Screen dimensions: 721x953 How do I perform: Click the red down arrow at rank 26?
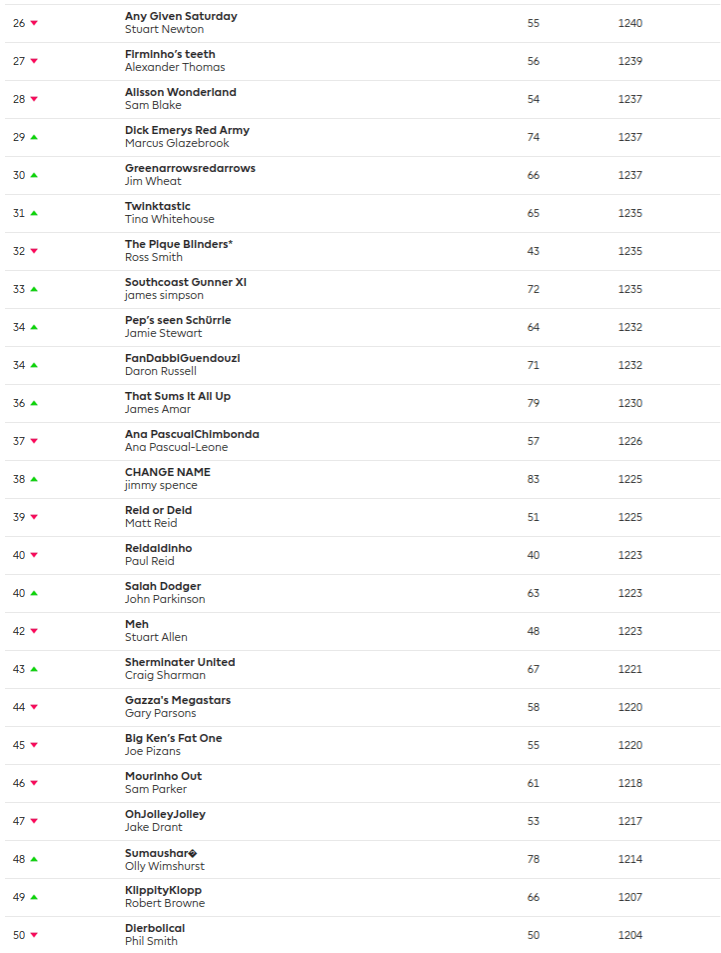34,23
